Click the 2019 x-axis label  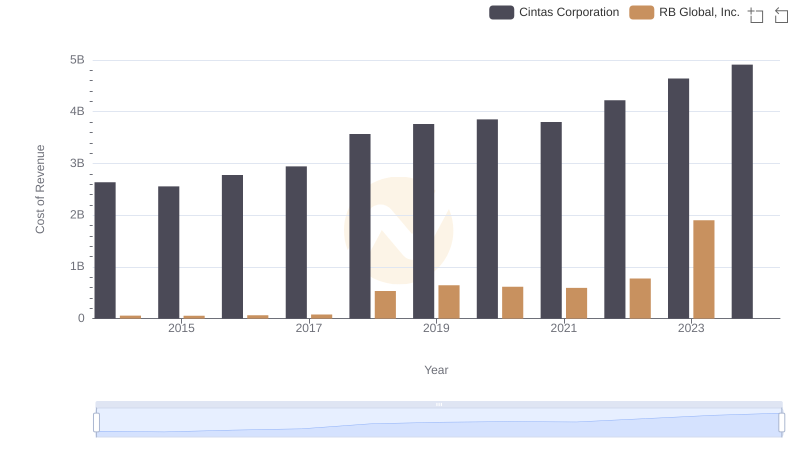point(436,328)
